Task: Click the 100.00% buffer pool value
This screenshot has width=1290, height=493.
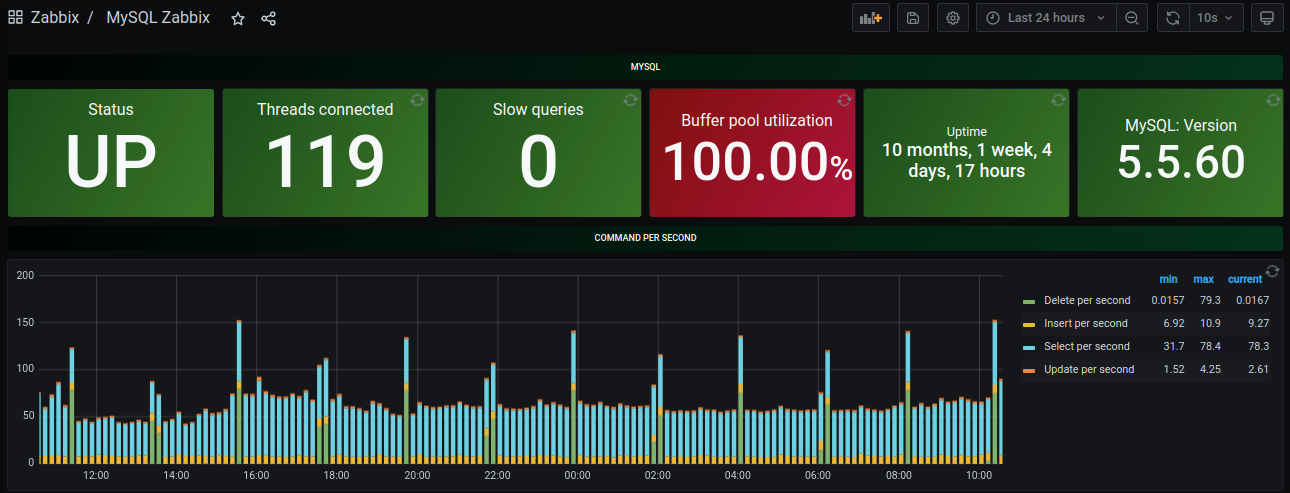Action: (758, 162)
